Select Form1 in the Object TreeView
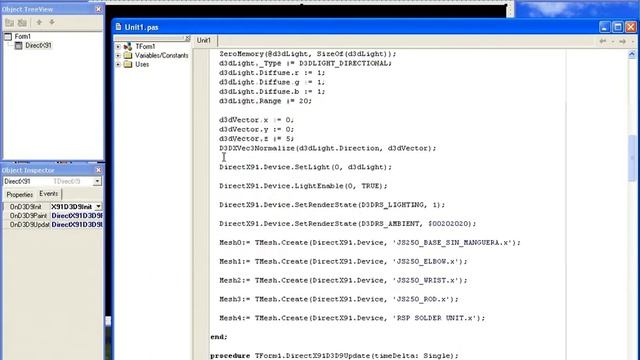The width and height of the screenshot is (640, 360). (x=22, y=36)
